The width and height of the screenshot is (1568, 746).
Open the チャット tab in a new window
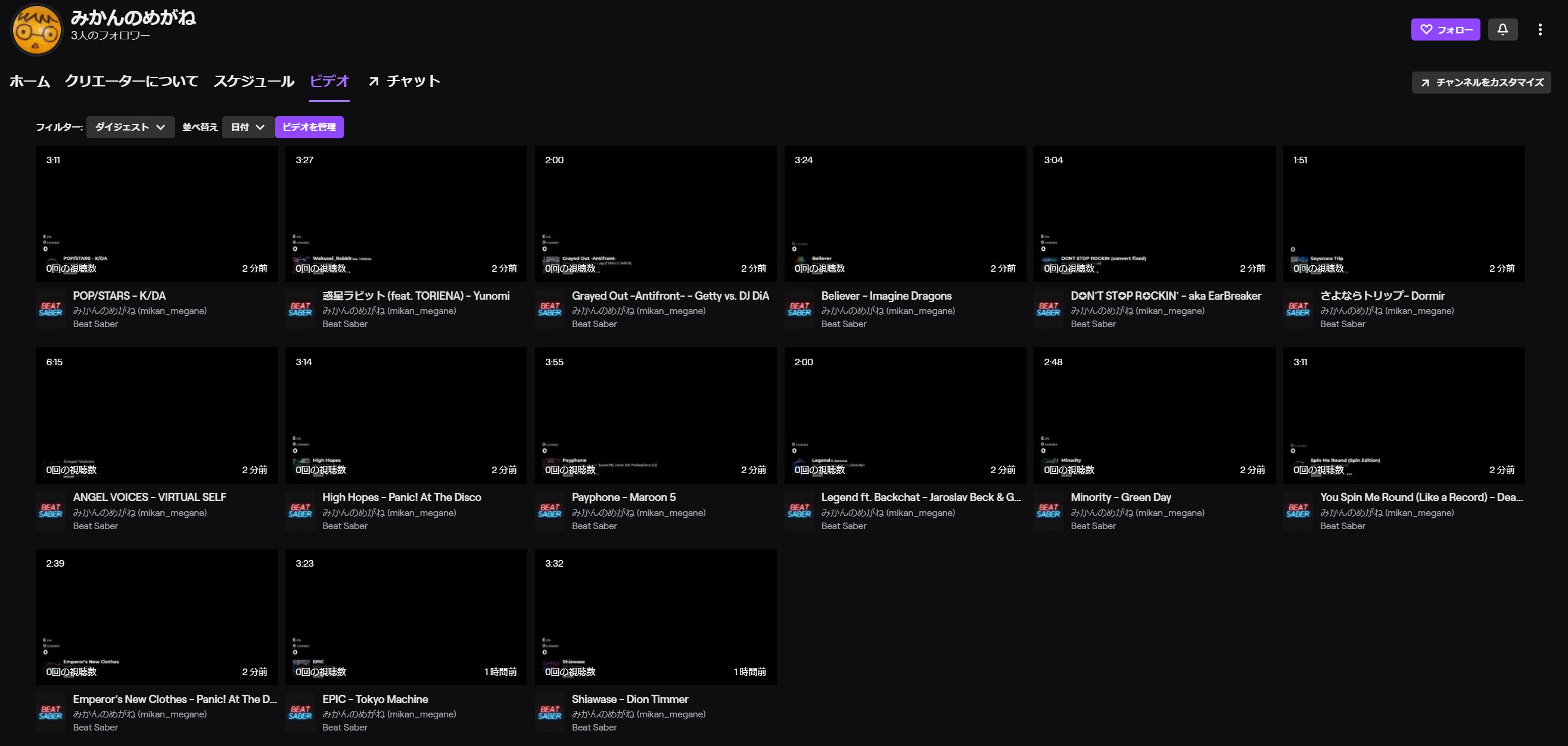pyautogui.click(x=404, y=81)
